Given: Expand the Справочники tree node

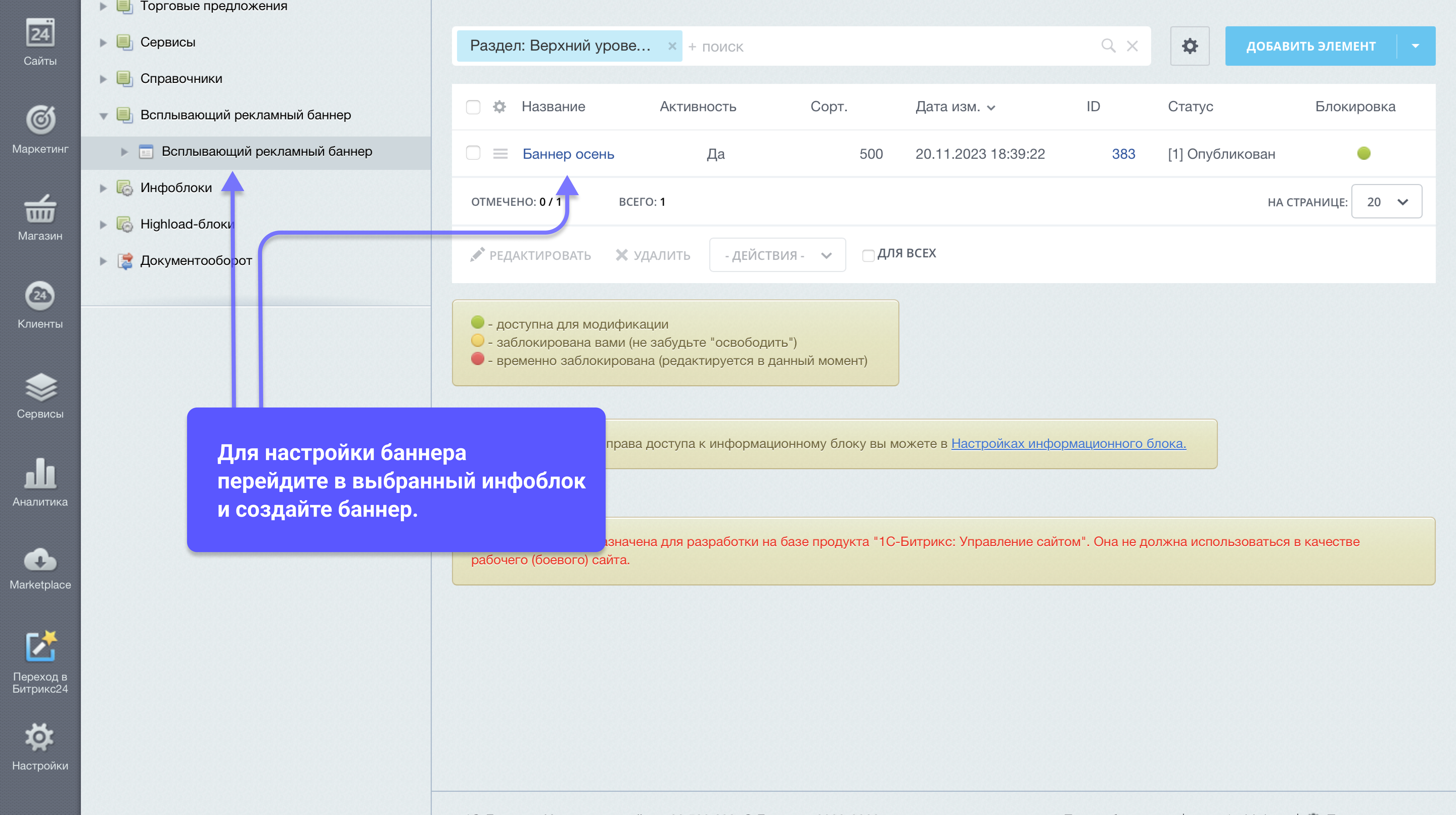Looking at the screenshot, I should pyautogui.click(x=103, y=79).
